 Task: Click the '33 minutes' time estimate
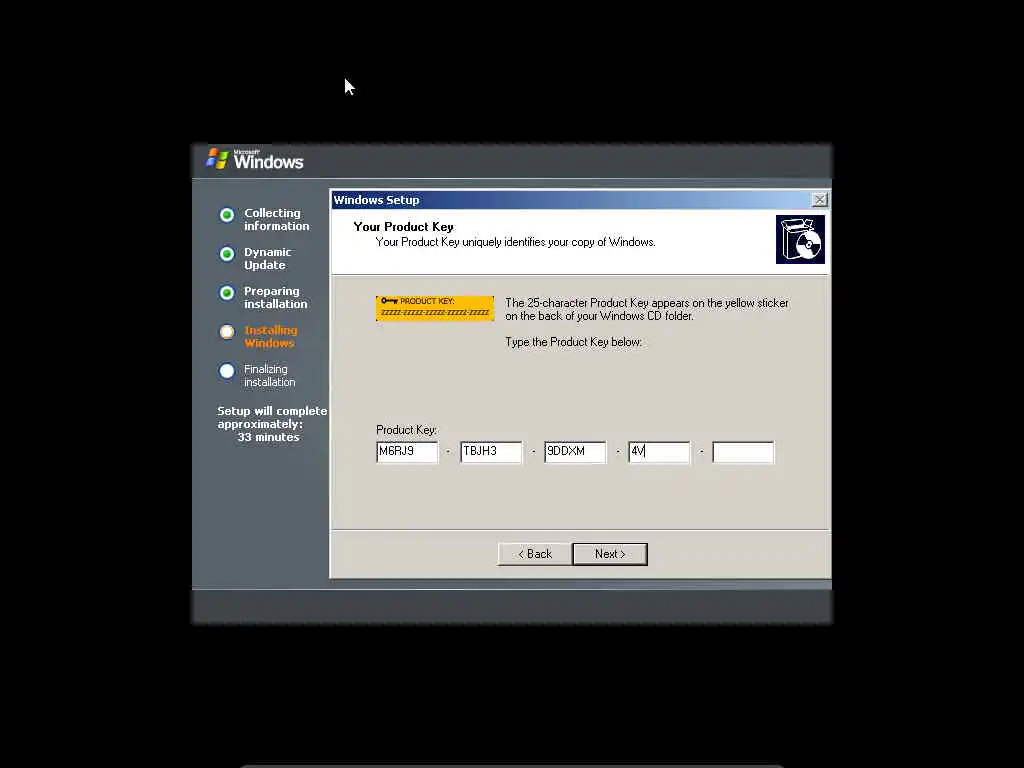coord(268,437)
